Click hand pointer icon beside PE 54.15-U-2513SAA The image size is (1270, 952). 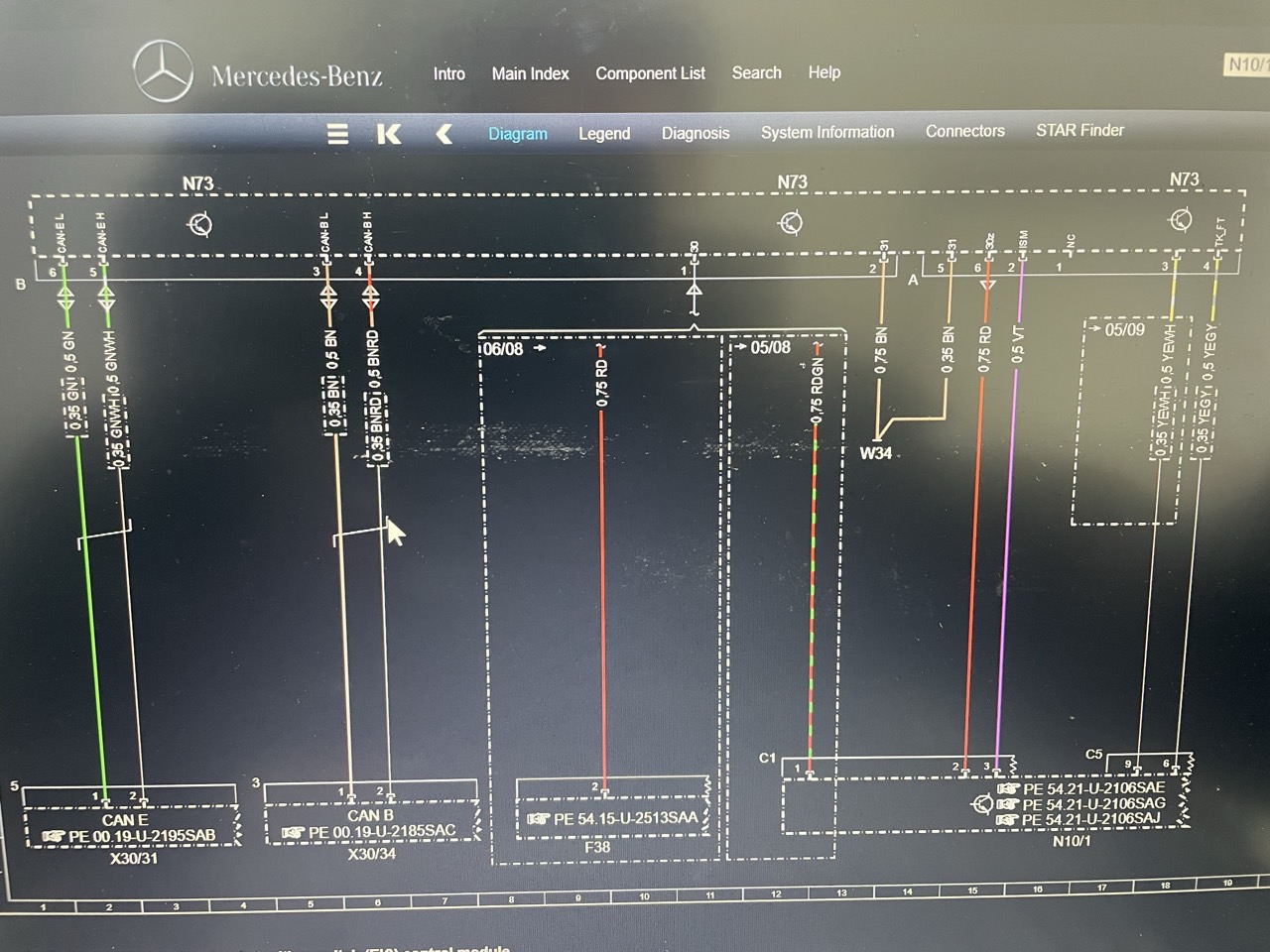pos(539,818)
